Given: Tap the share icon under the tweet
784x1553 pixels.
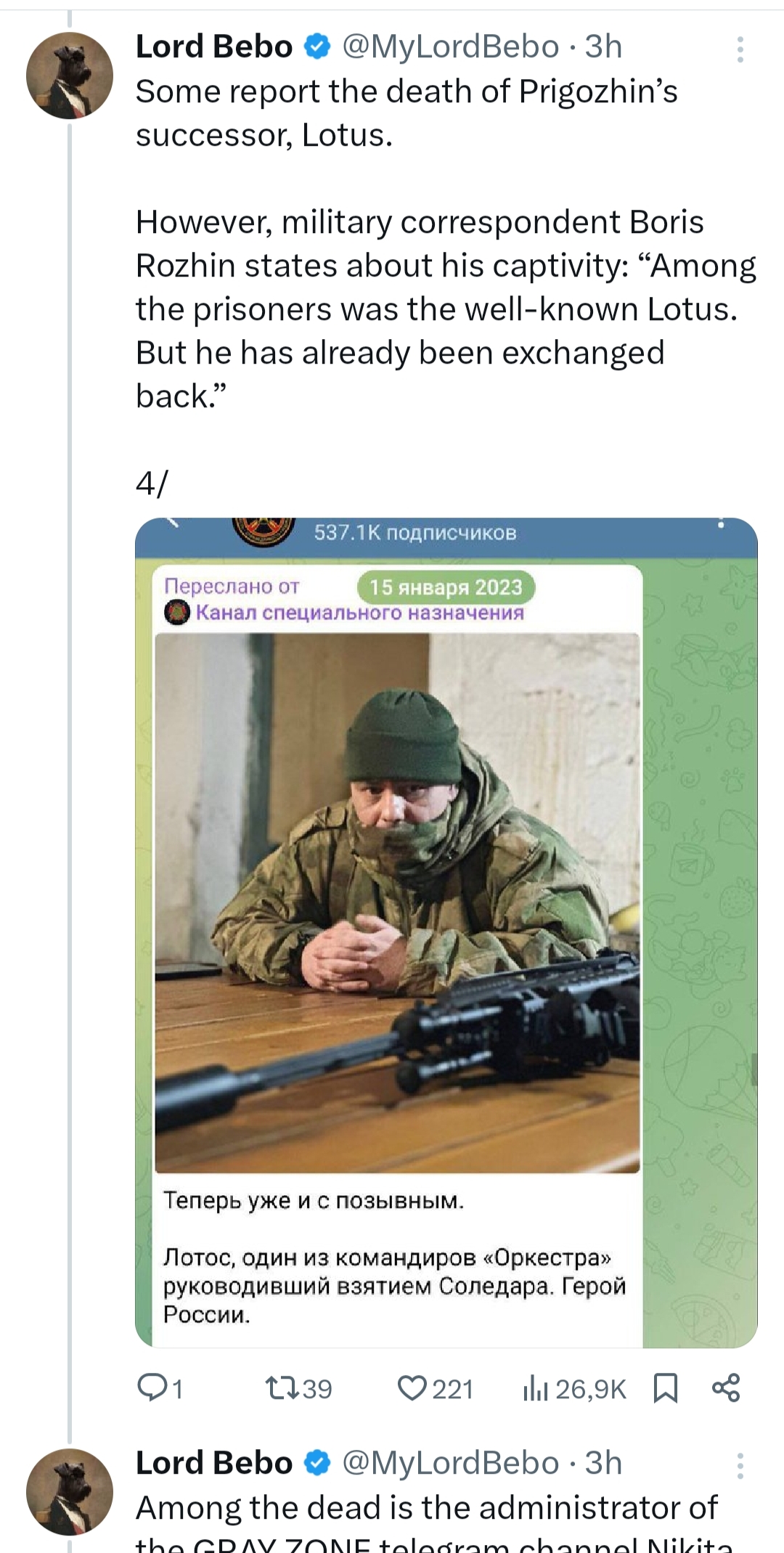Looking at the screenshot, I should click(x=726, y=1387).
